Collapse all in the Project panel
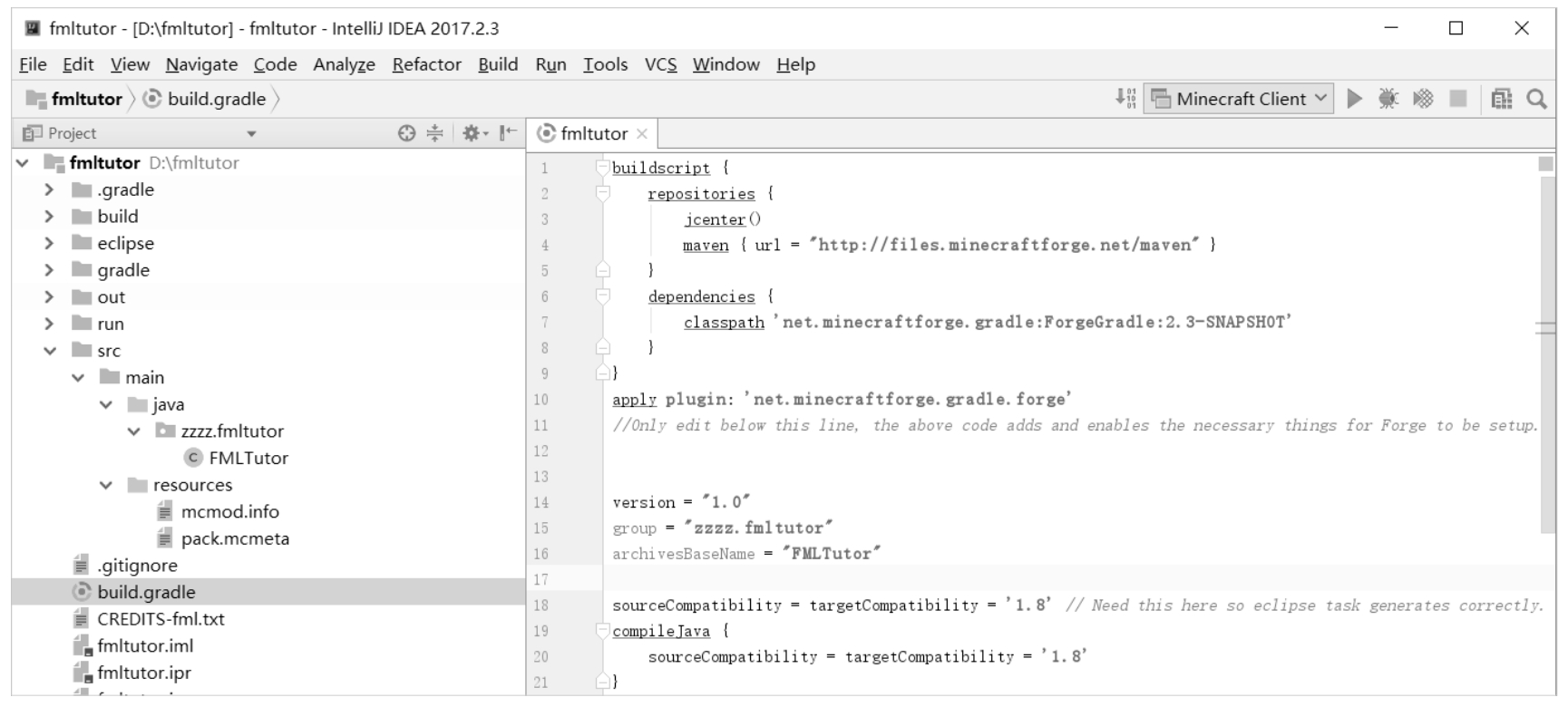Screen dimensions: 1568x707 pos(435,133)
